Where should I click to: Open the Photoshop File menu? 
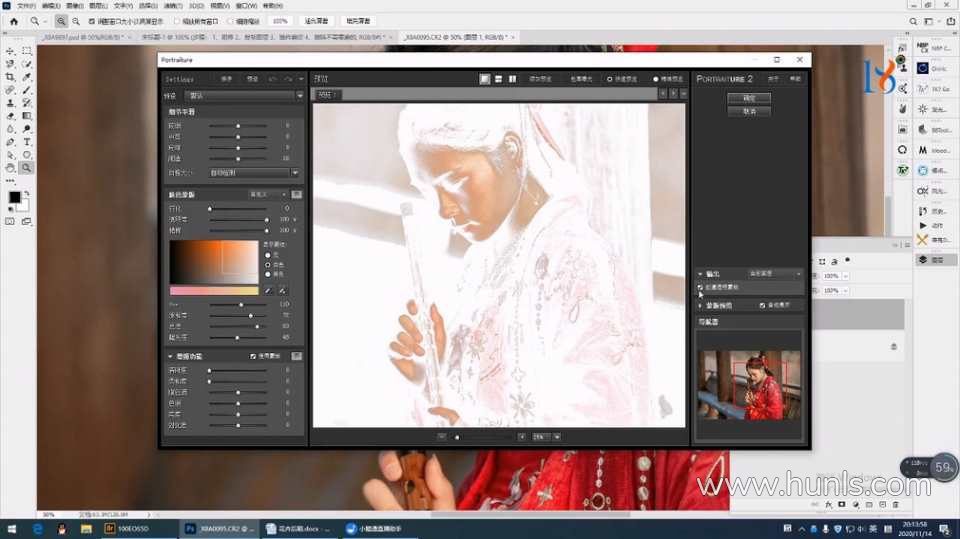[x=26, y=6]
